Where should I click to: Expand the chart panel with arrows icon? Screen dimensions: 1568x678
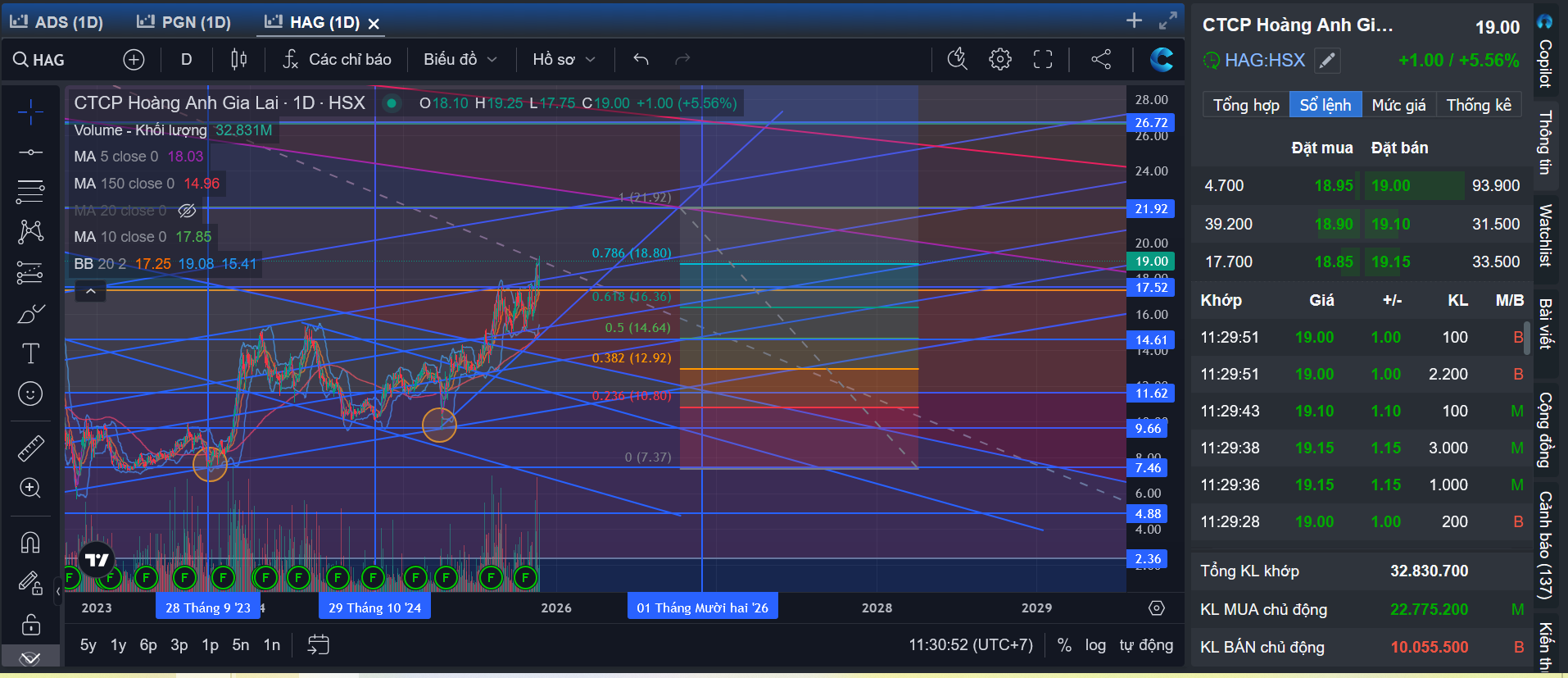(x=1168, y=20)
